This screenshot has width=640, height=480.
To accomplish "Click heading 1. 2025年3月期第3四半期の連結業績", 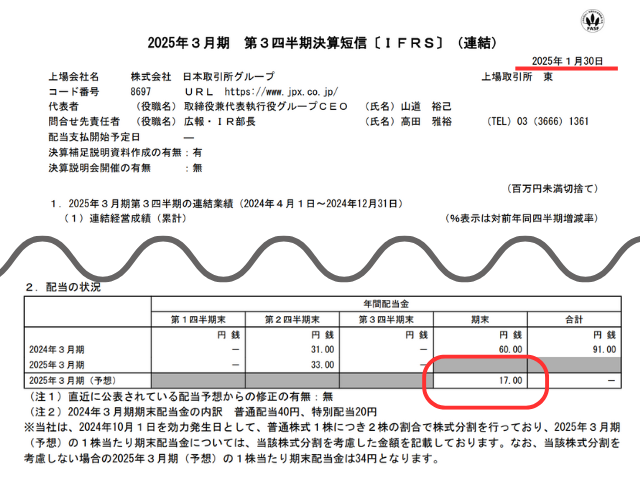I will (x=227, y=204).
